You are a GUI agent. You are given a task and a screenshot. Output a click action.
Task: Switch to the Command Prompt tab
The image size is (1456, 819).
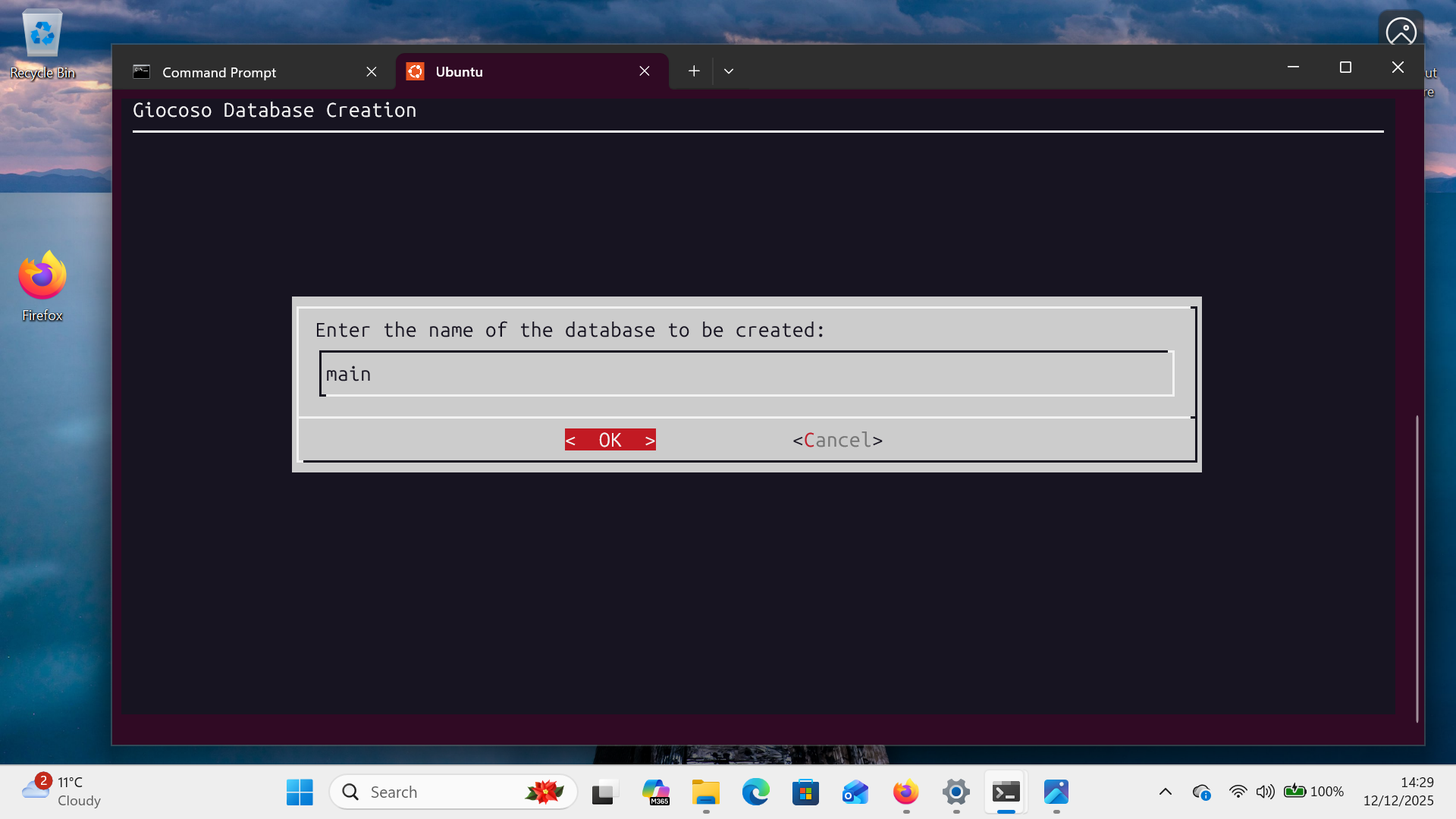(219, 71)
